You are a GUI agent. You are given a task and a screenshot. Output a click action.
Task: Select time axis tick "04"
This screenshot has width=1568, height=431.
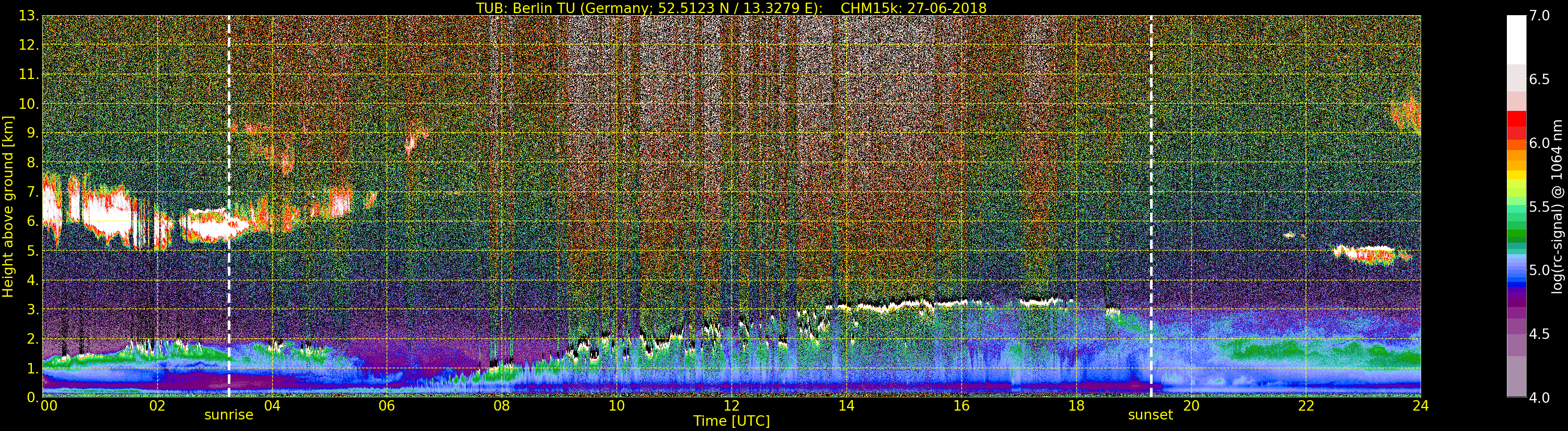[x=272, y=406]
